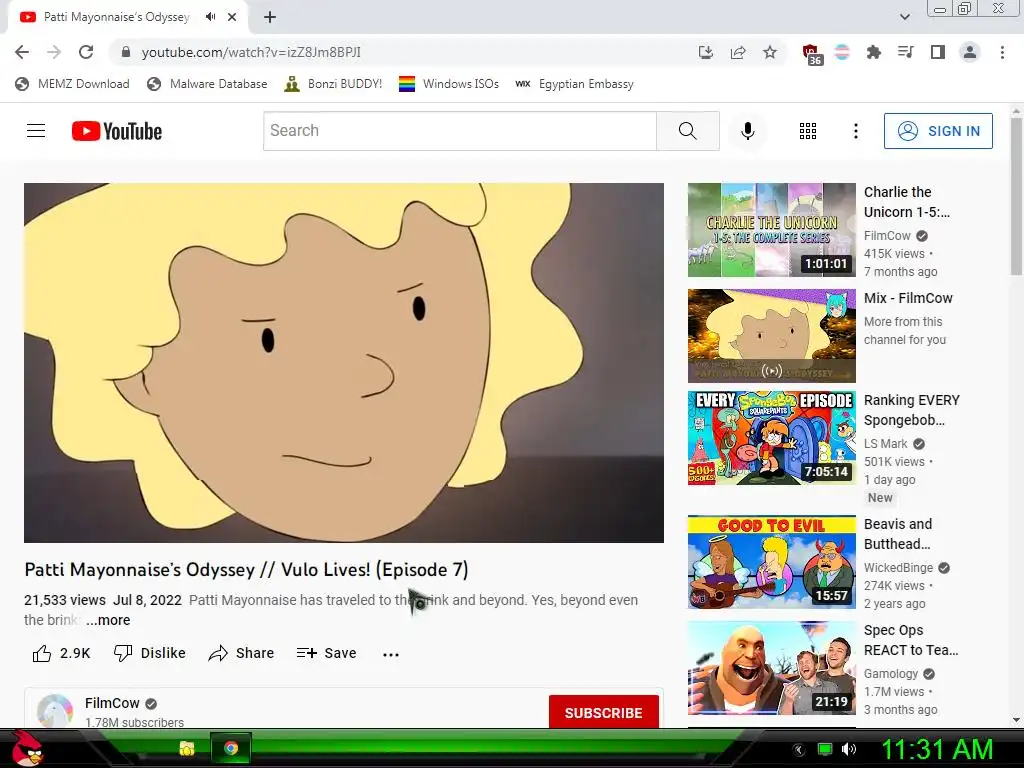Expand the tab search chevron
The width and height of the screenshot is (1024, 768).
pyautogui.click(x=904, y=17)
